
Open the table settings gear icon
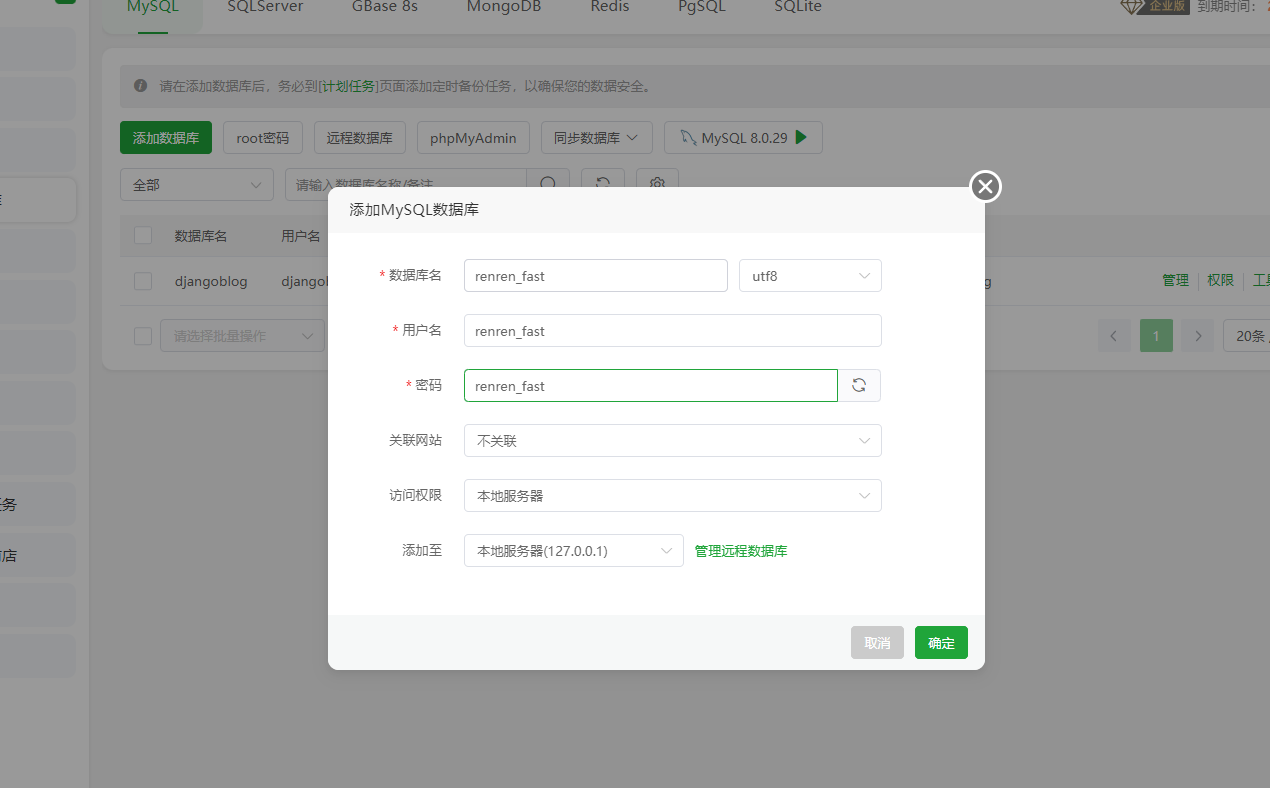pos(657,183)
